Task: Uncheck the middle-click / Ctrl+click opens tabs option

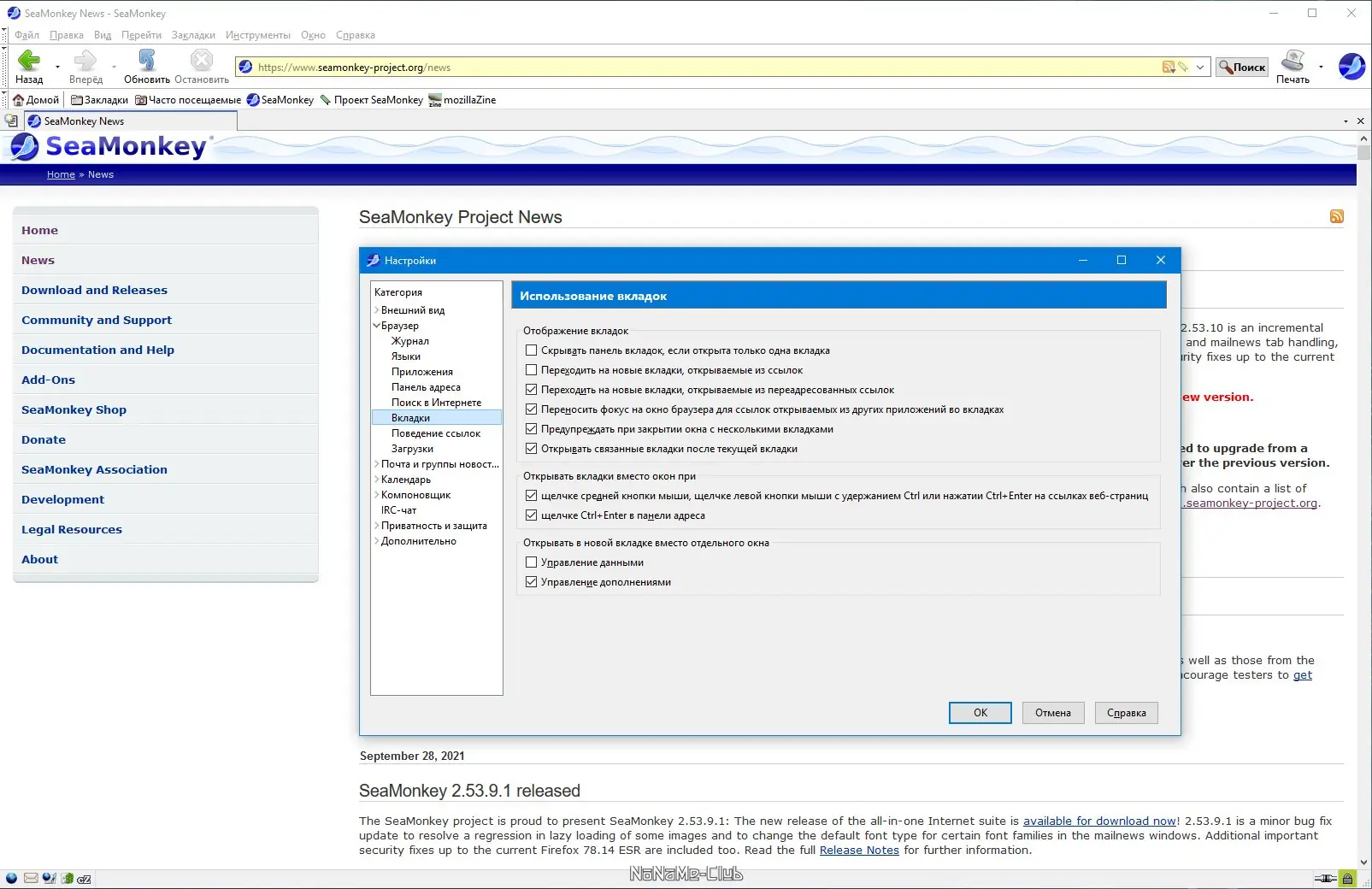Action: (531, 496)
